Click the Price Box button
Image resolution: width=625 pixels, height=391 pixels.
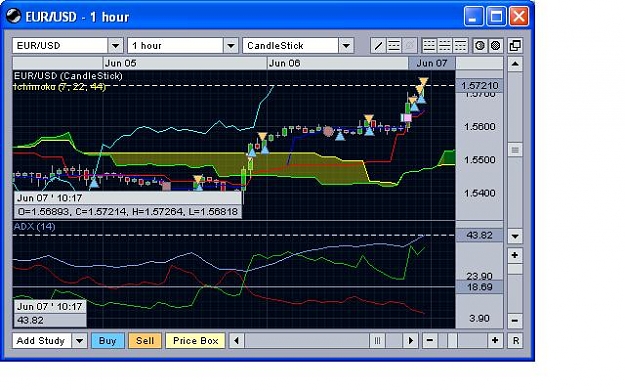[x=195, y=341]
